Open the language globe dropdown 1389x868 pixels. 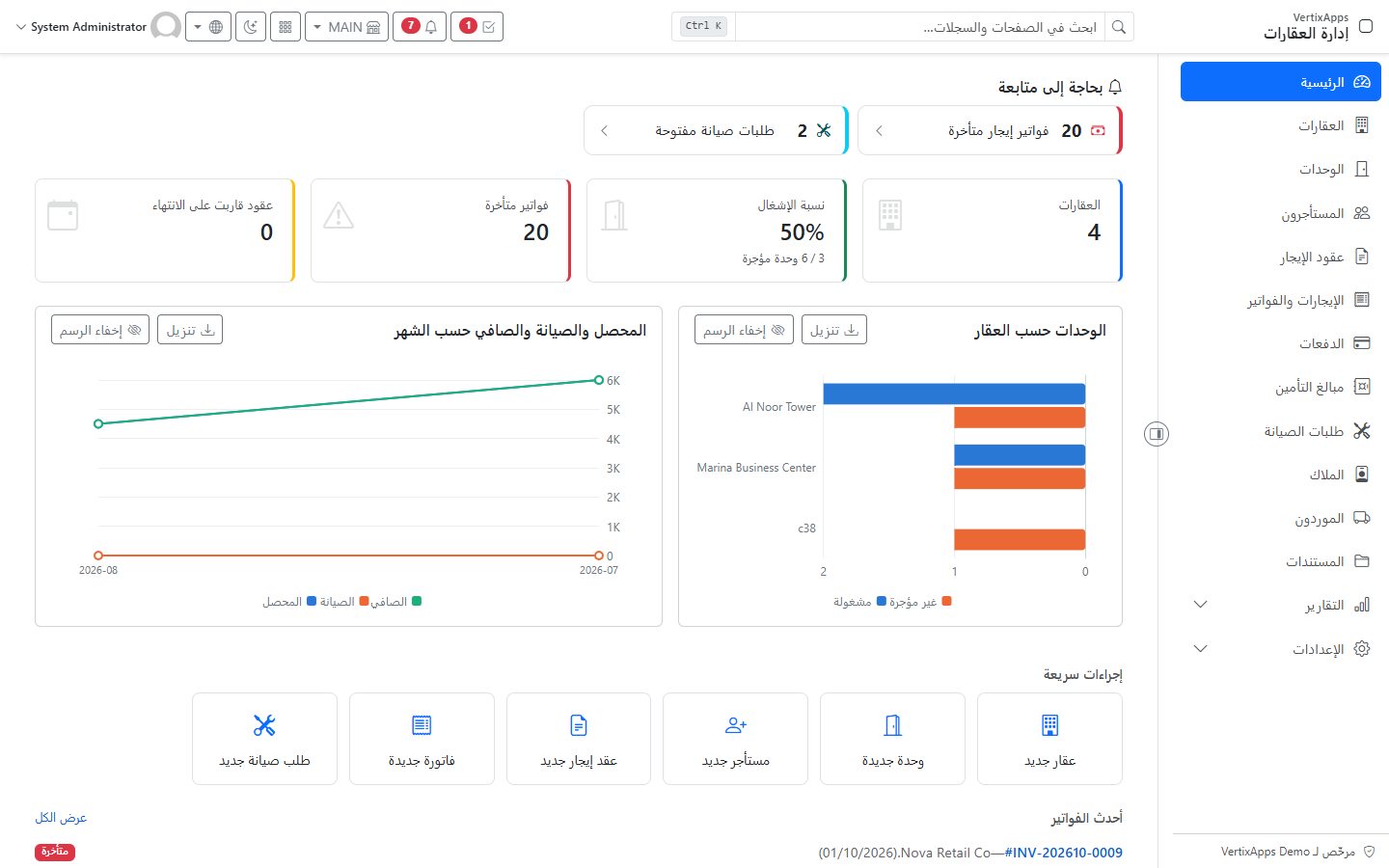(207, 27)
